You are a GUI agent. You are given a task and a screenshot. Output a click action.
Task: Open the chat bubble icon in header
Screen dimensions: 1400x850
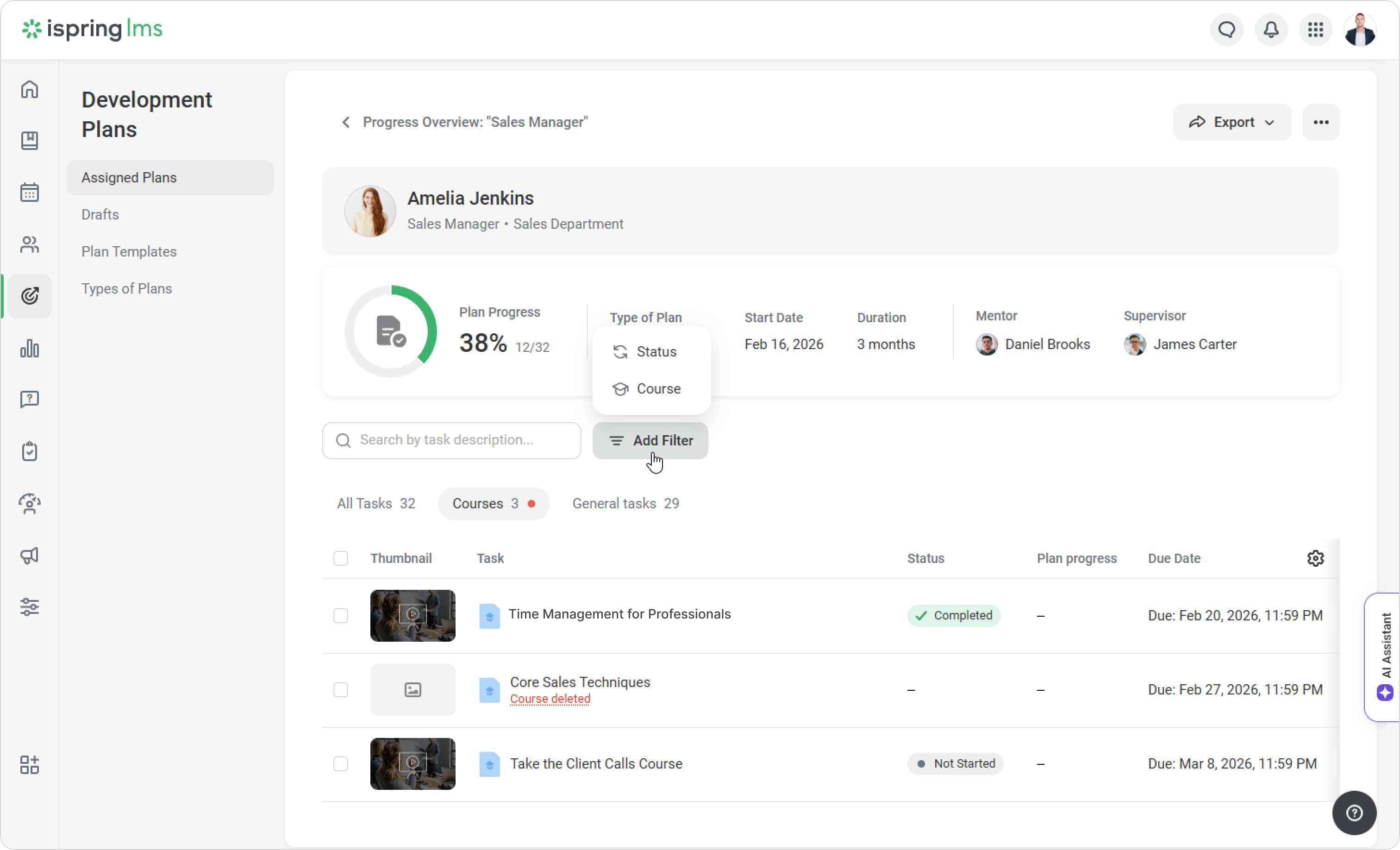[x=1227, y=30]
